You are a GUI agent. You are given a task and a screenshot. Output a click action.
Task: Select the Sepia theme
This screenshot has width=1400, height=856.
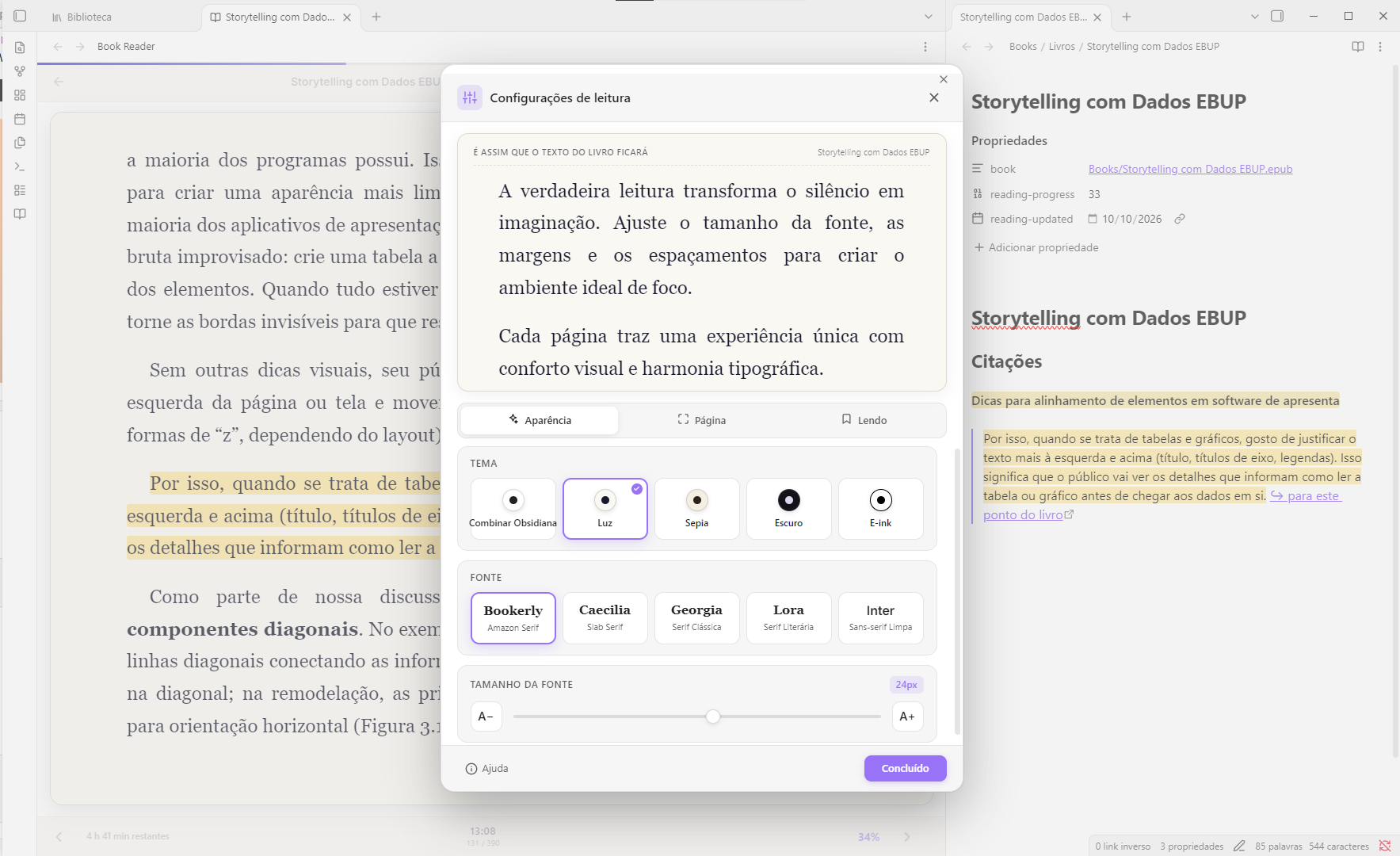(697, 509)
